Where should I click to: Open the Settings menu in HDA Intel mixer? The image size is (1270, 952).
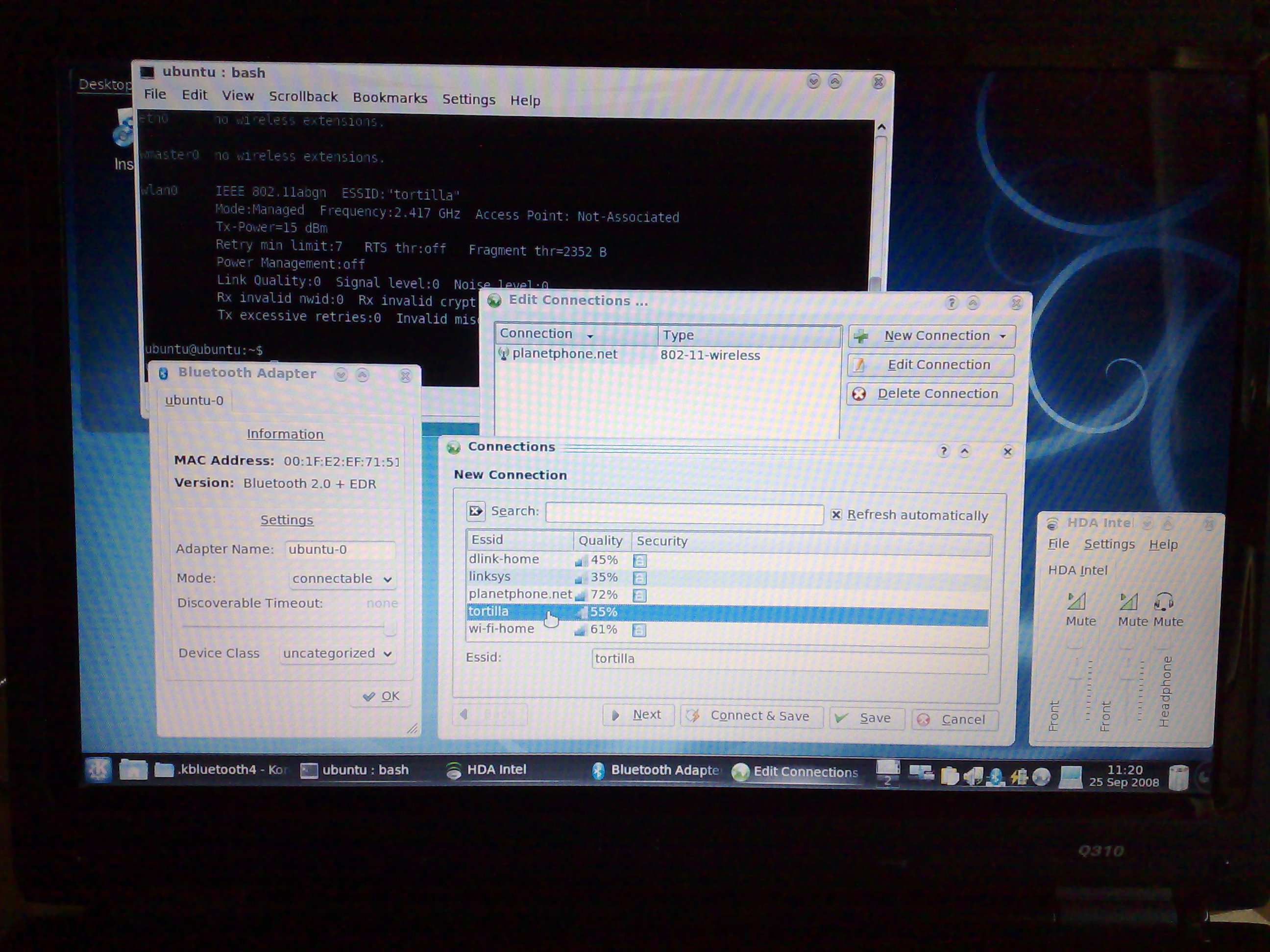(x=1109, y=544)
